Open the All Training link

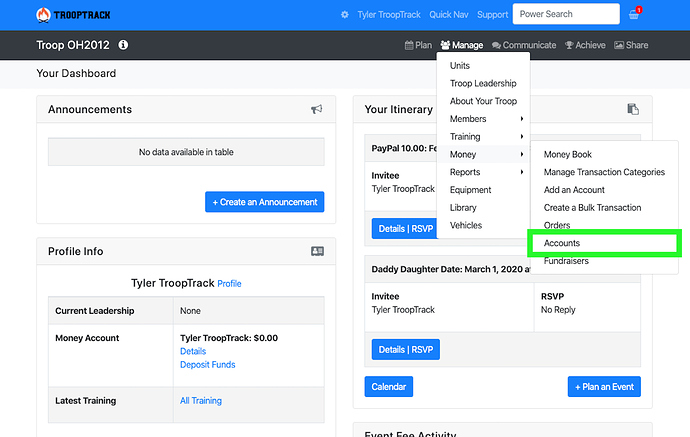point(201,400)
